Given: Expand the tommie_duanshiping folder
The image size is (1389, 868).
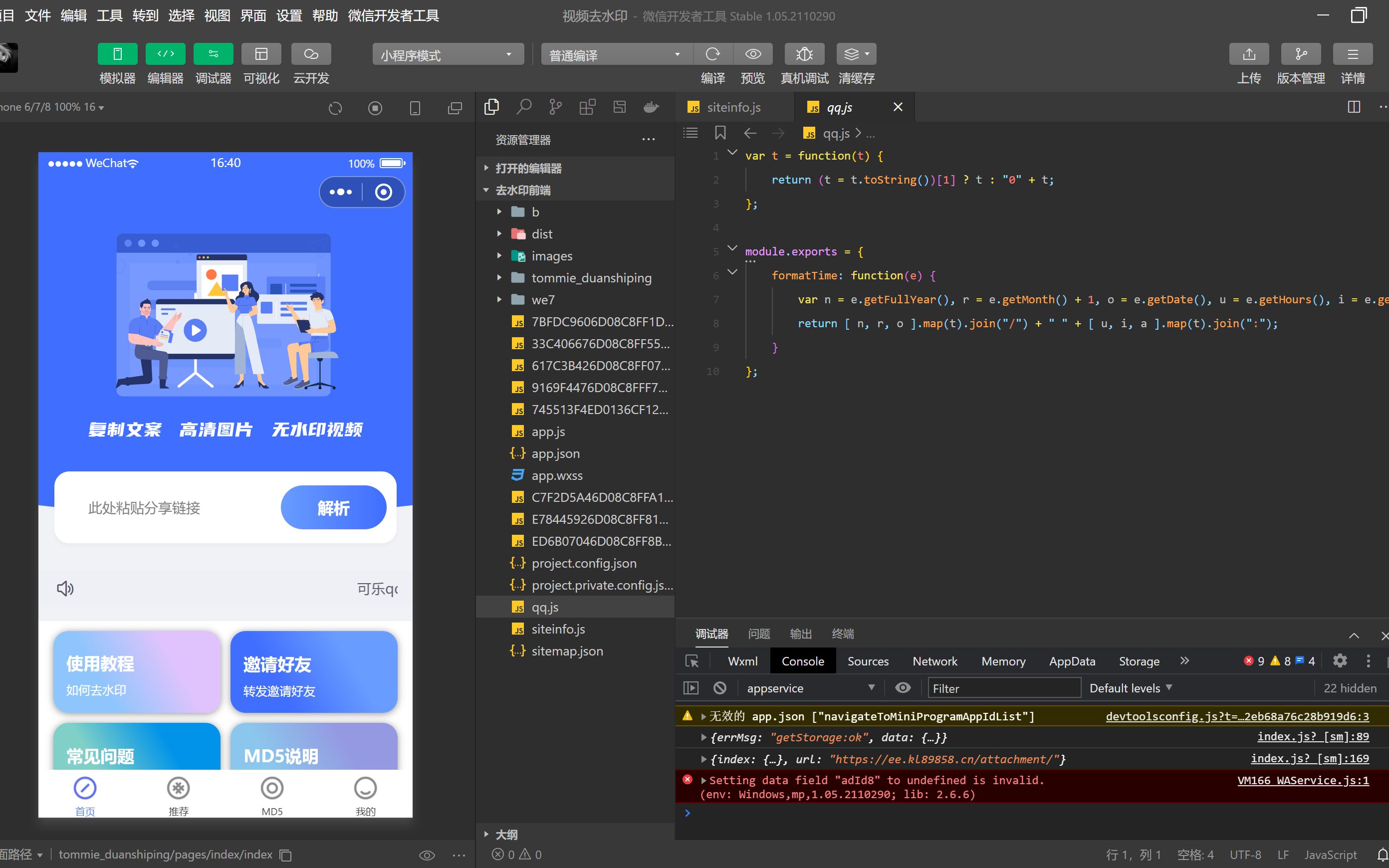Looking at the screenshot, I should (575, 278).
